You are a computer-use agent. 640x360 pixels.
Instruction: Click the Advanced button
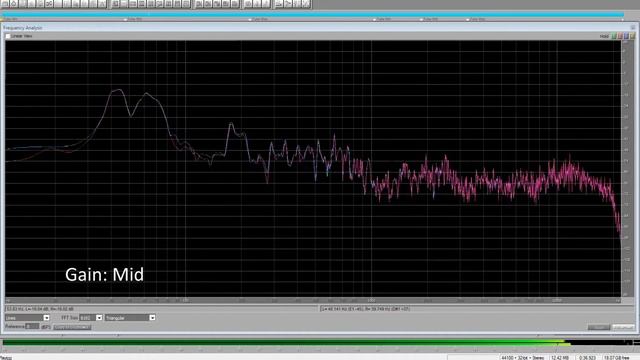click(623, 327)
